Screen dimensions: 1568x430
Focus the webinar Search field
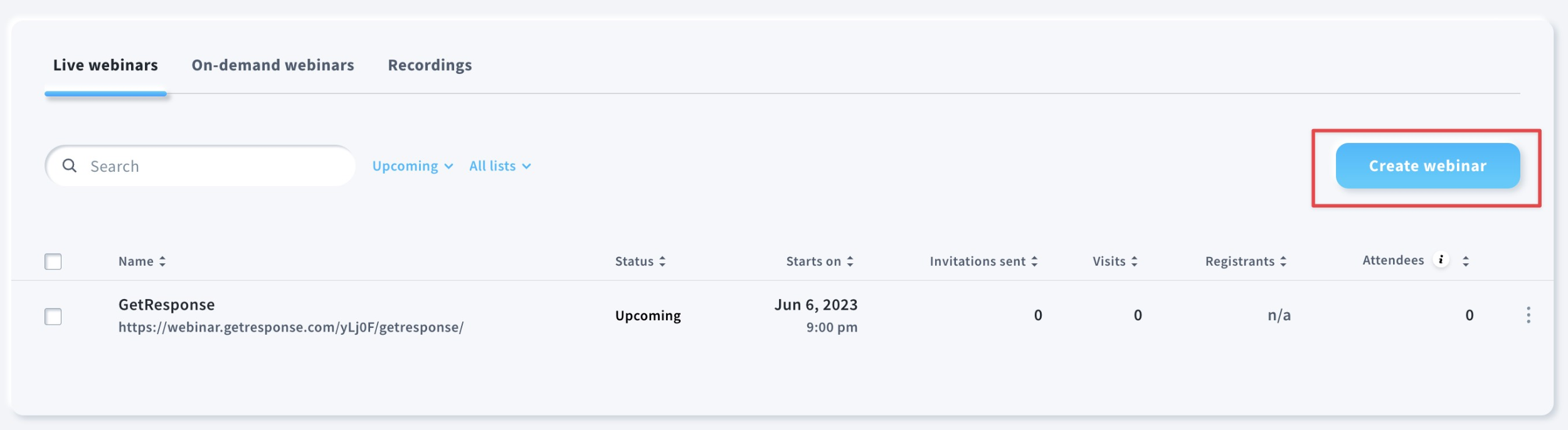point(200,166)
